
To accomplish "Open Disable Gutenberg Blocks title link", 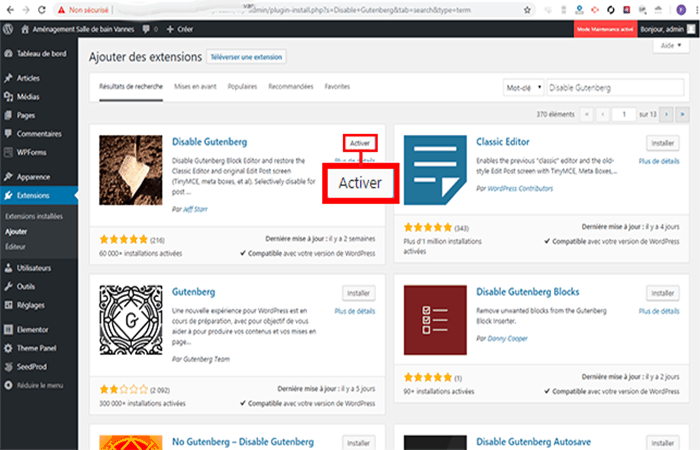I will pyautogui.click(x=528, y=292).
